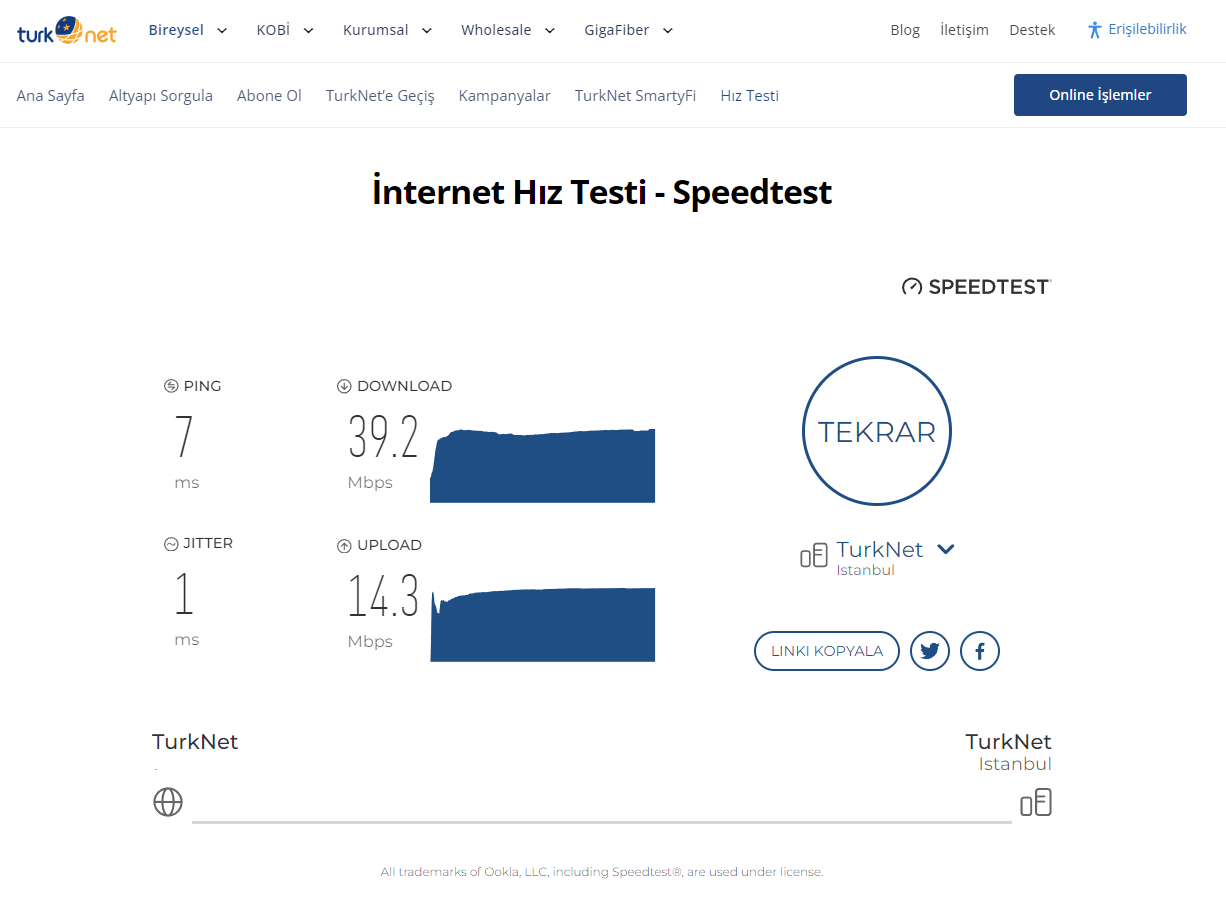The height and width of the screenshot is (904, 1226).
Task: Click the 39.2 download value
Action: coord(383,438)
